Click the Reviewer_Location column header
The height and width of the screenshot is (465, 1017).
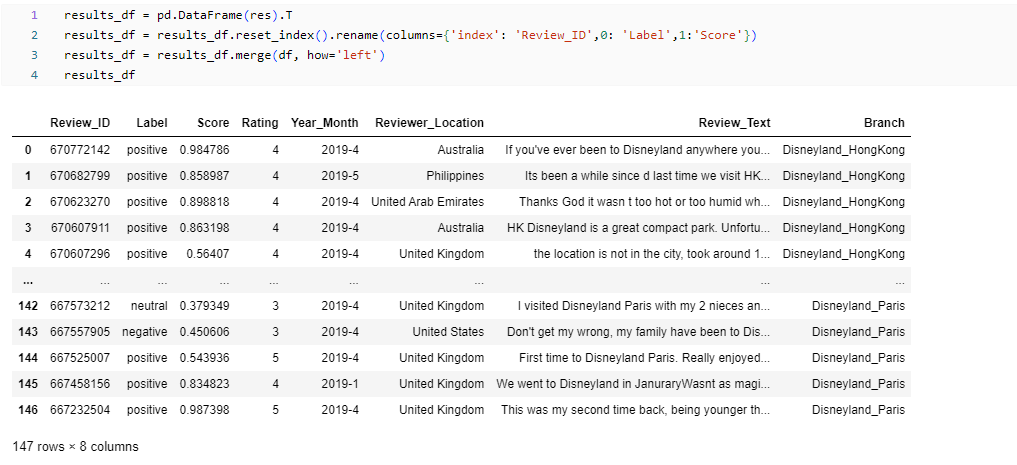click(429, 123)
